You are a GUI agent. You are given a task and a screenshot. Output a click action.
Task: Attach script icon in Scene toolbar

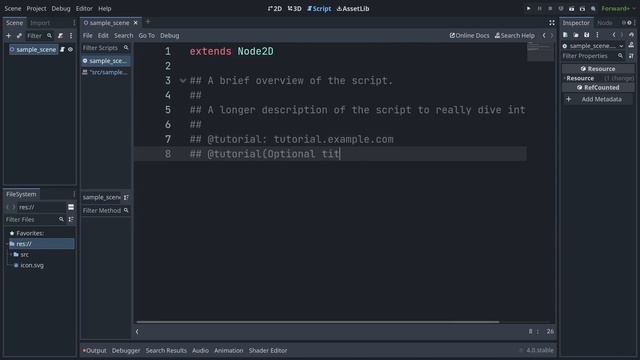click(60, 36)
